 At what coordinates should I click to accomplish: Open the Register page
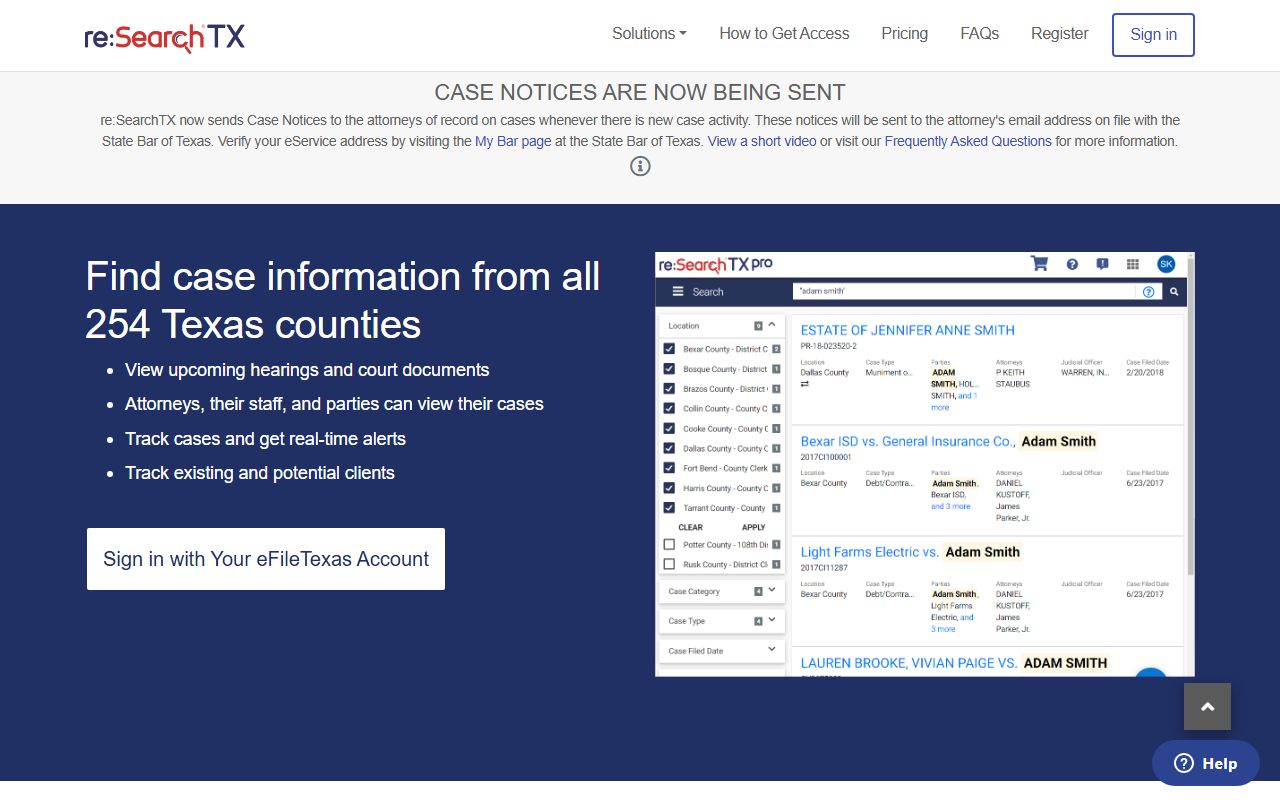click(x=1059, y=34)
